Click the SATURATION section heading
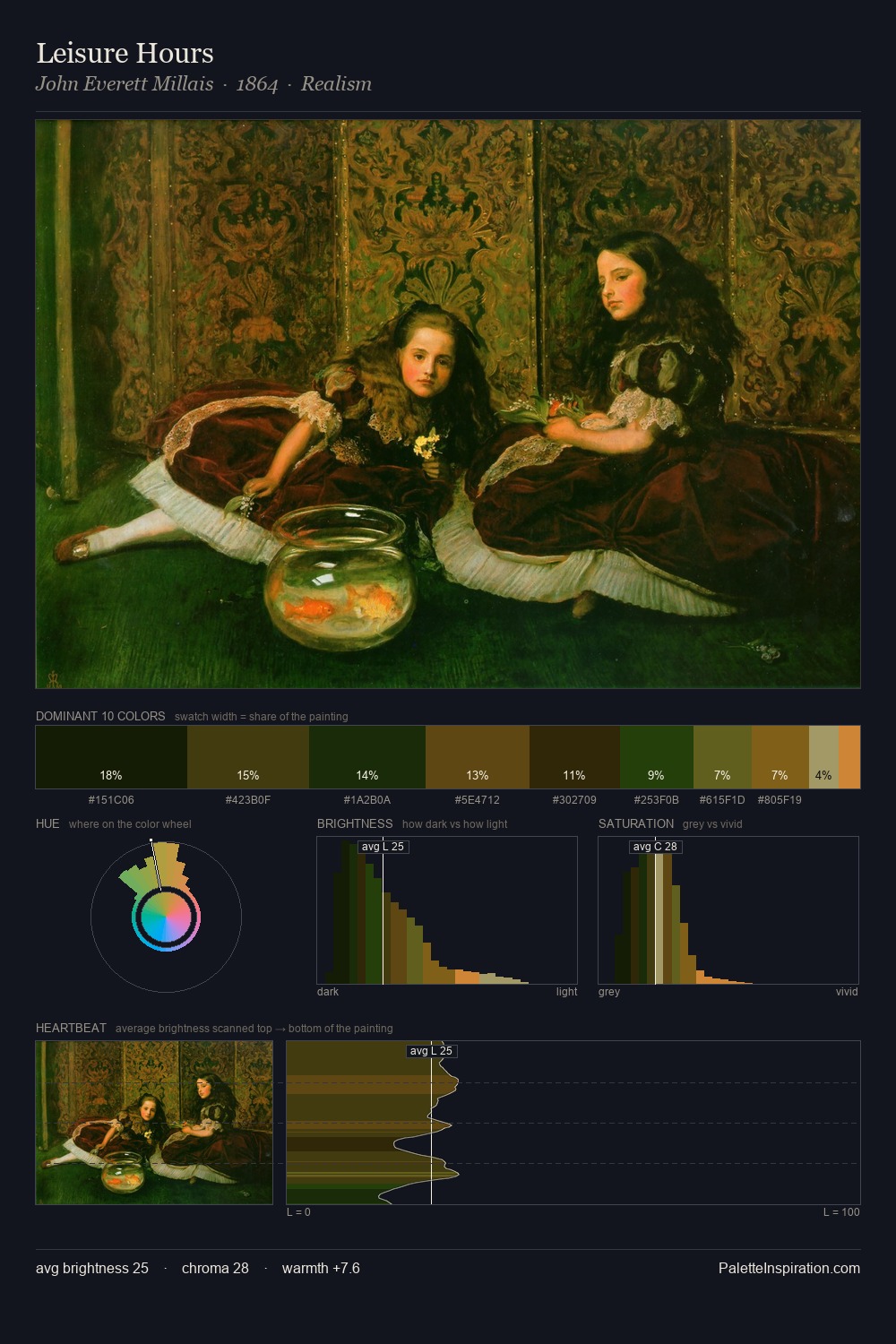The height and width of the screenshot is (1344, 896). (x=636, y=823)
